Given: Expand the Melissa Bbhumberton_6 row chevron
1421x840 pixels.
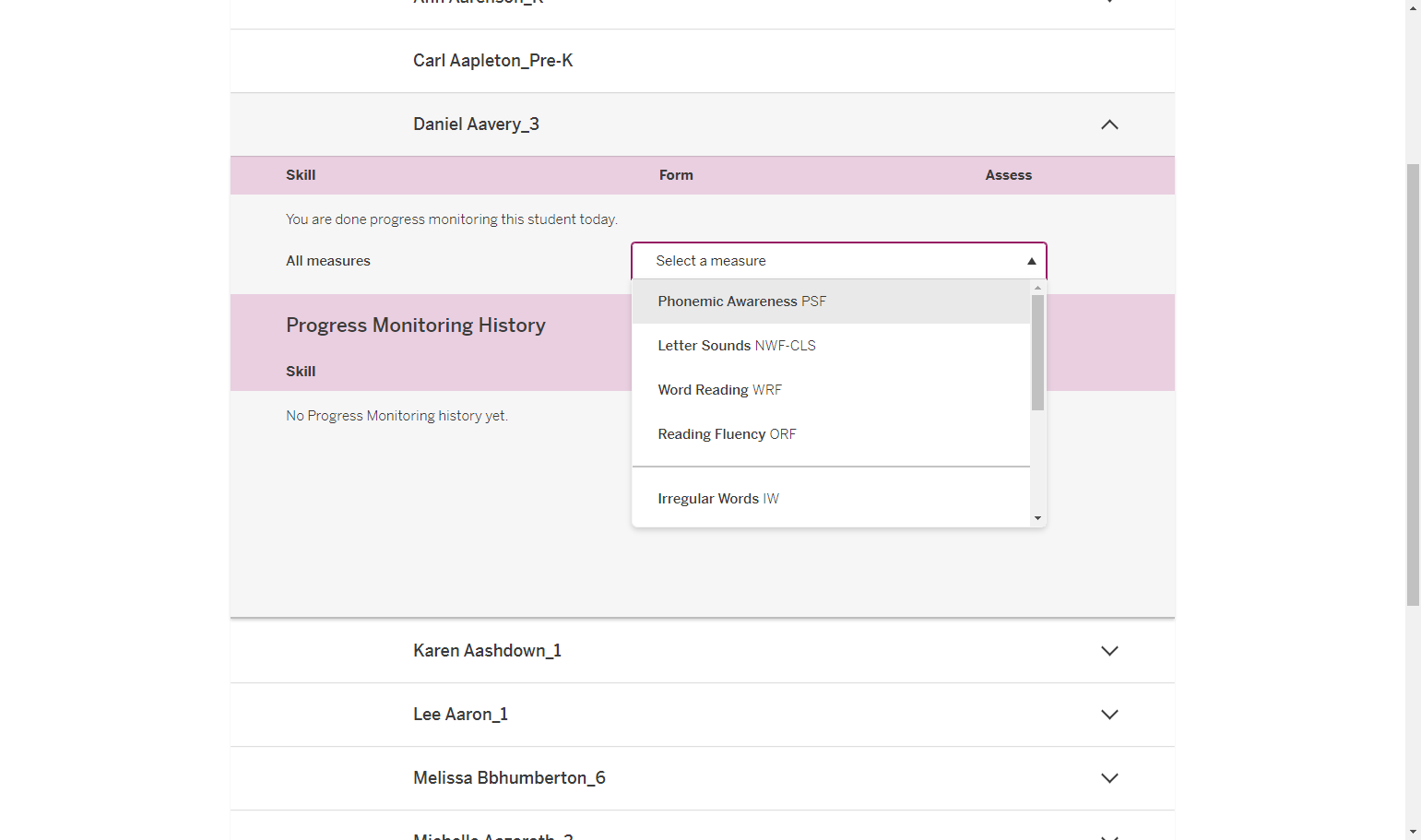Looking at the screenshot, I should 1109,778.
